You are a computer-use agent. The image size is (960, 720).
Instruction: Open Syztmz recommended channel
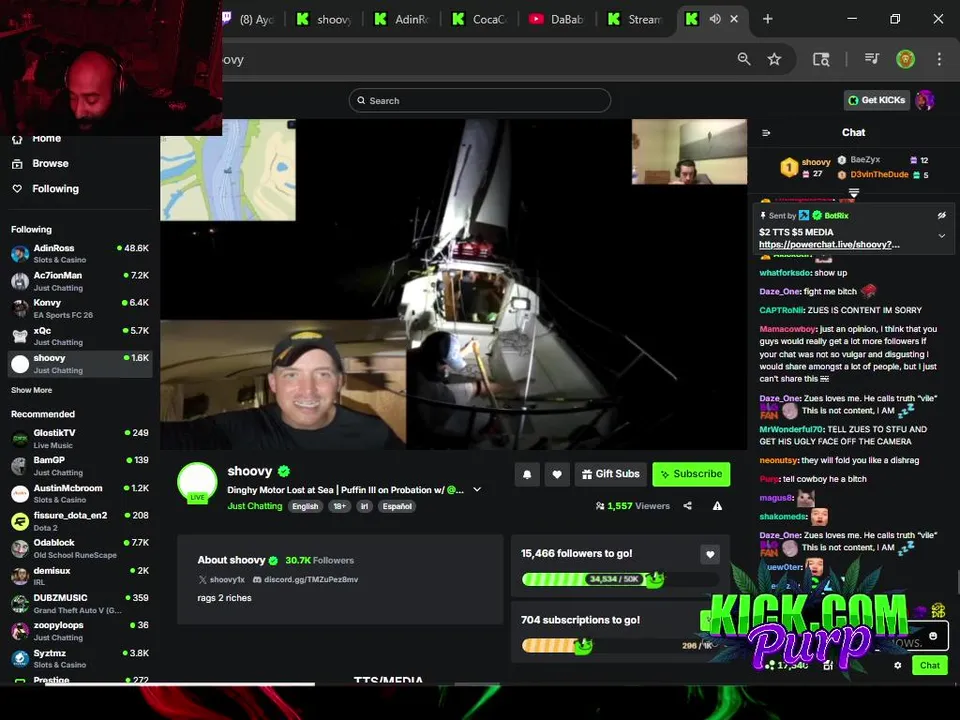point(80,658)
